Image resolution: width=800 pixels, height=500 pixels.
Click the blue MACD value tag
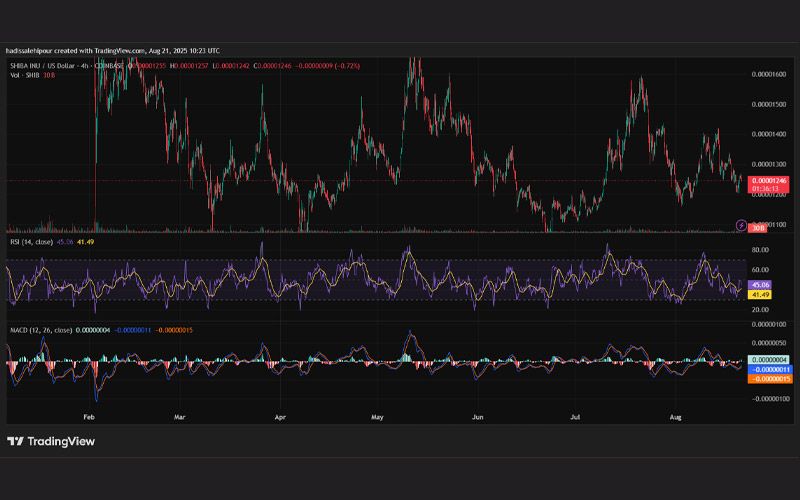770,369
